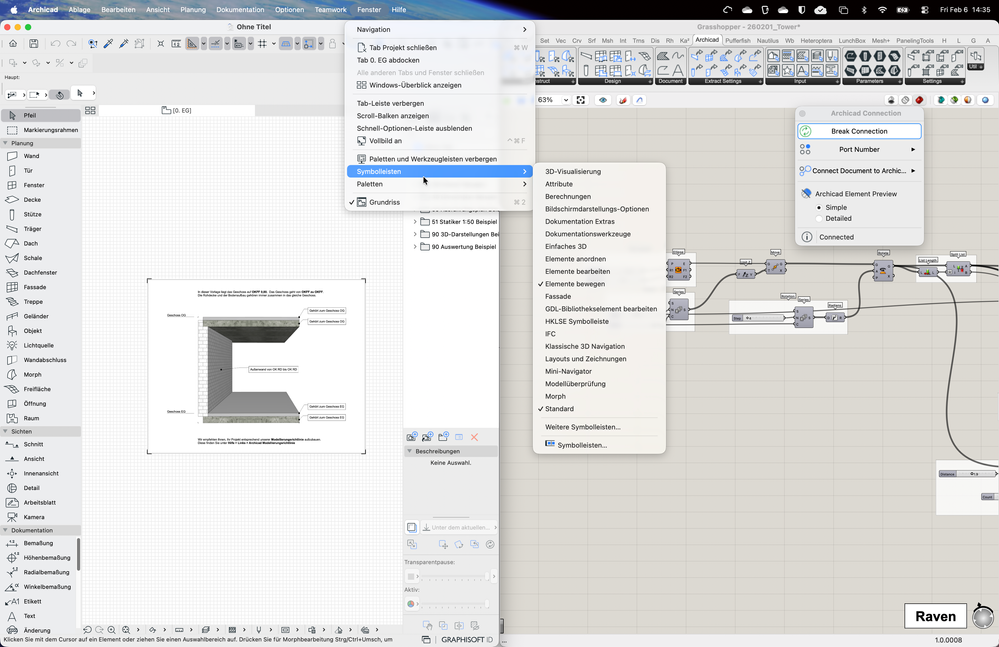
Task: Collapse the Sichten toolbox section
Action: pos(6,431)
